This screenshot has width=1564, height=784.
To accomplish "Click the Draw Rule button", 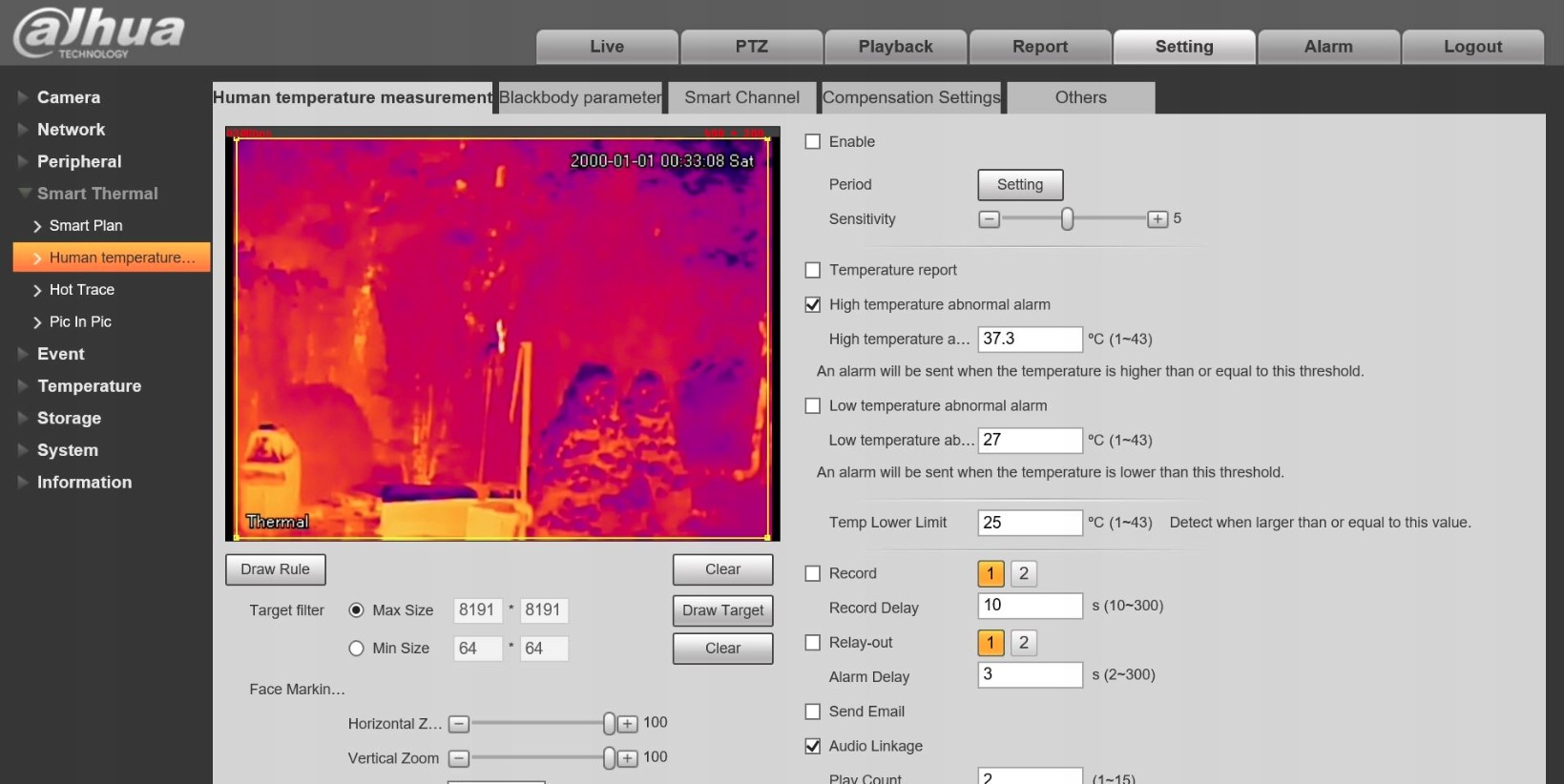I will [275, 569].
